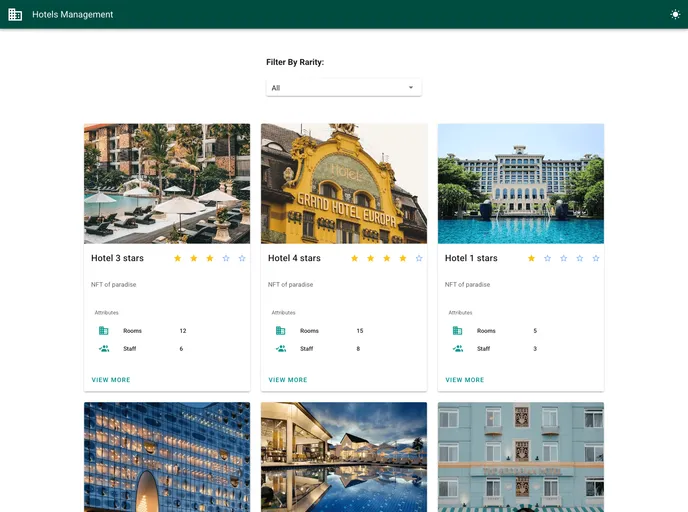Open the Filter By Rarity dropdown
The height and width of the screenshot is (512, 688).
[343, 88]
